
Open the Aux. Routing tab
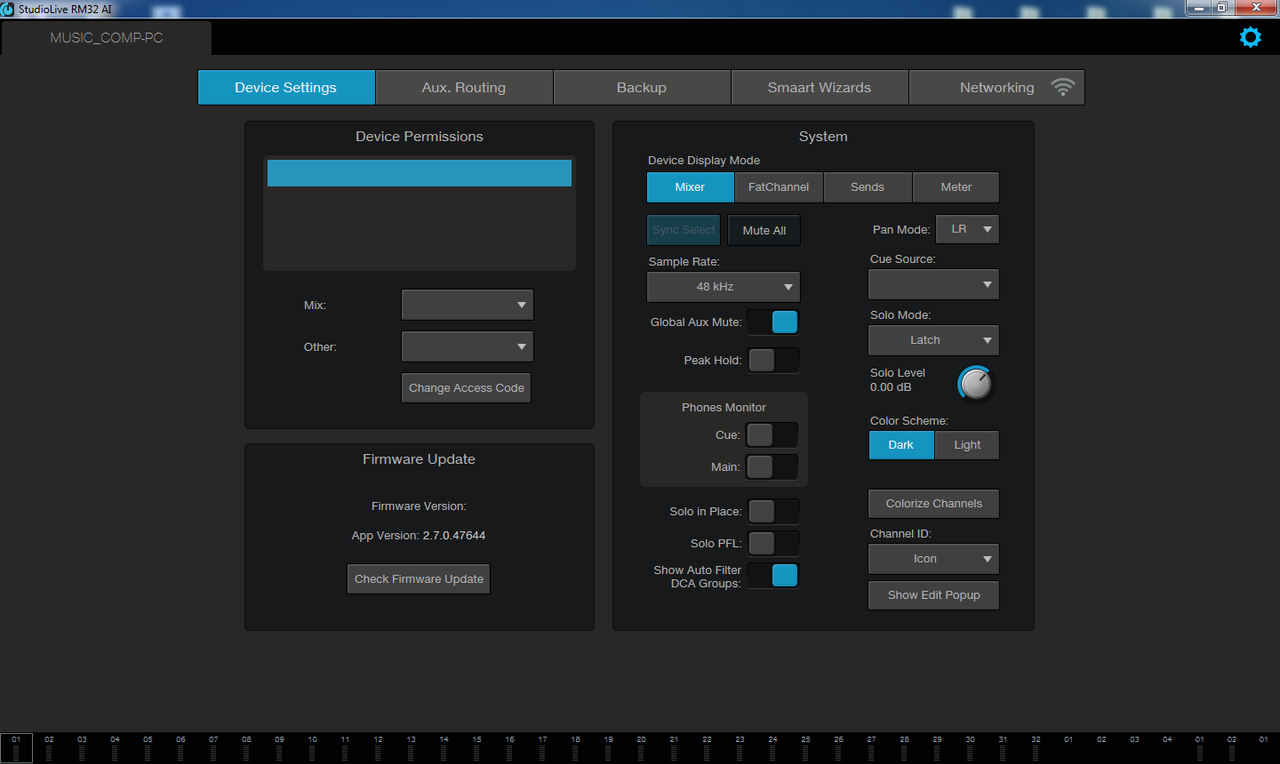coord(464,87)
